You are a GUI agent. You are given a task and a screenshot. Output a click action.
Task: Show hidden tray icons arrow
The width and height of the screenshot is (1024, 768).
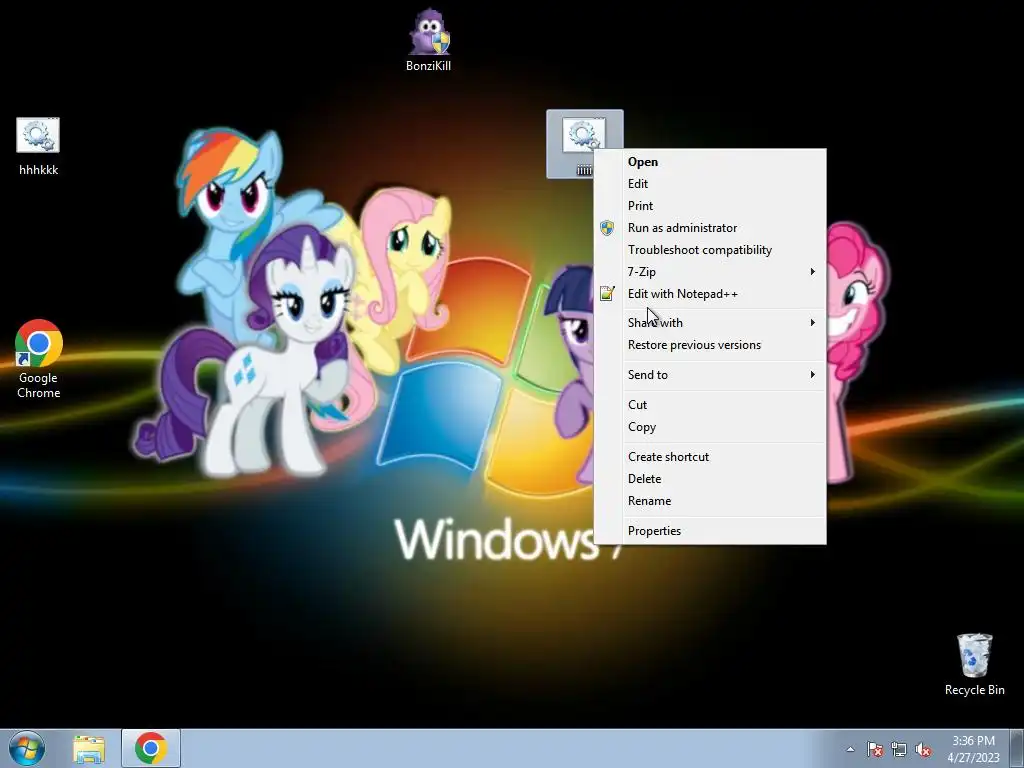click(x=850, y=749)
